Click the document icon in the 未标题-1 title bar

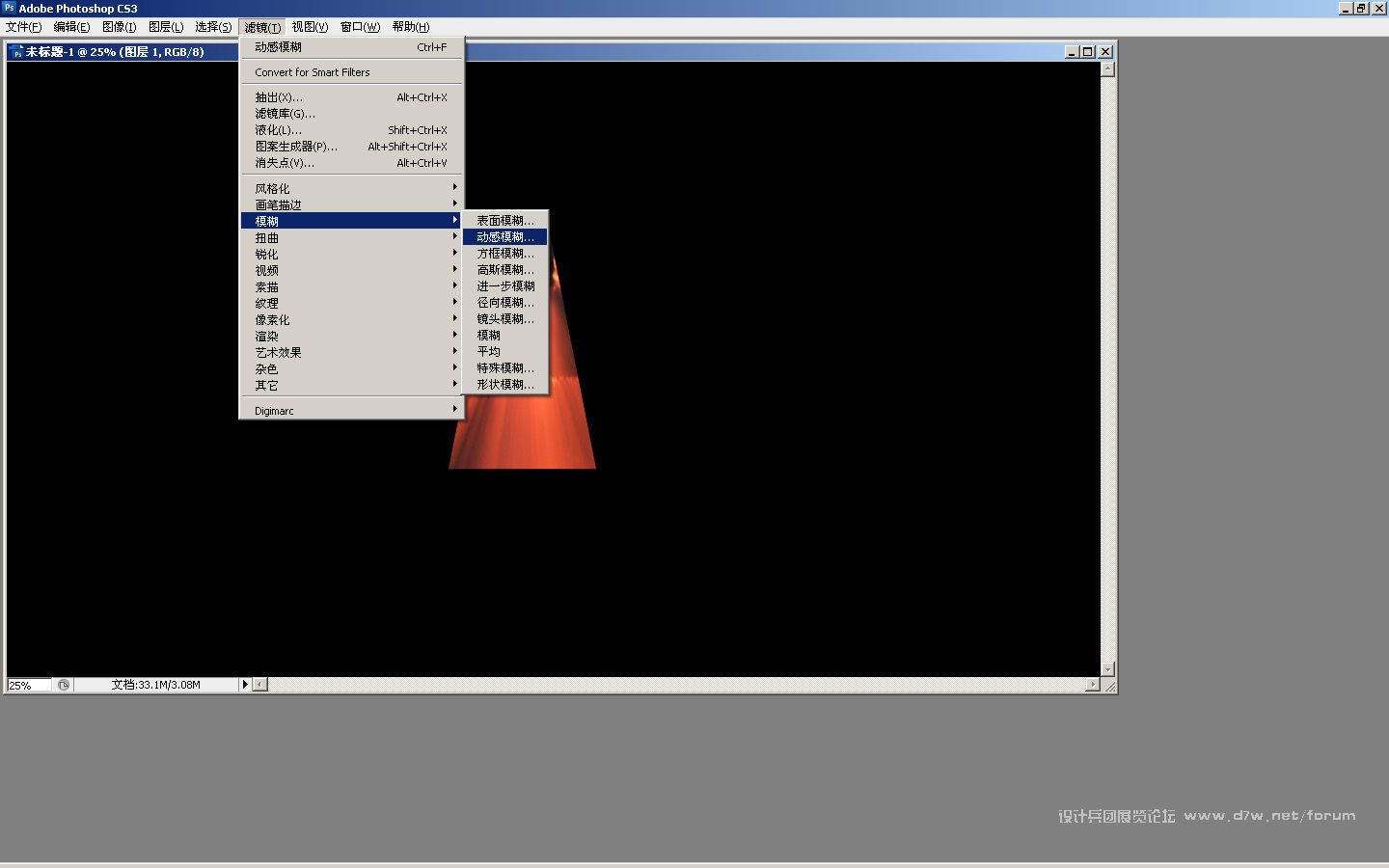16,52
